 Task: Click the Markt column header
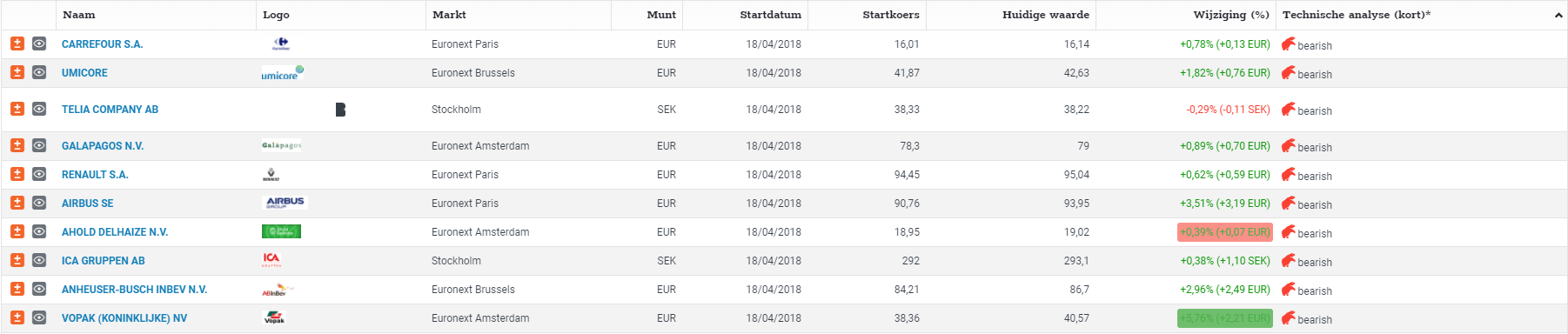click(x=449, y=15)
